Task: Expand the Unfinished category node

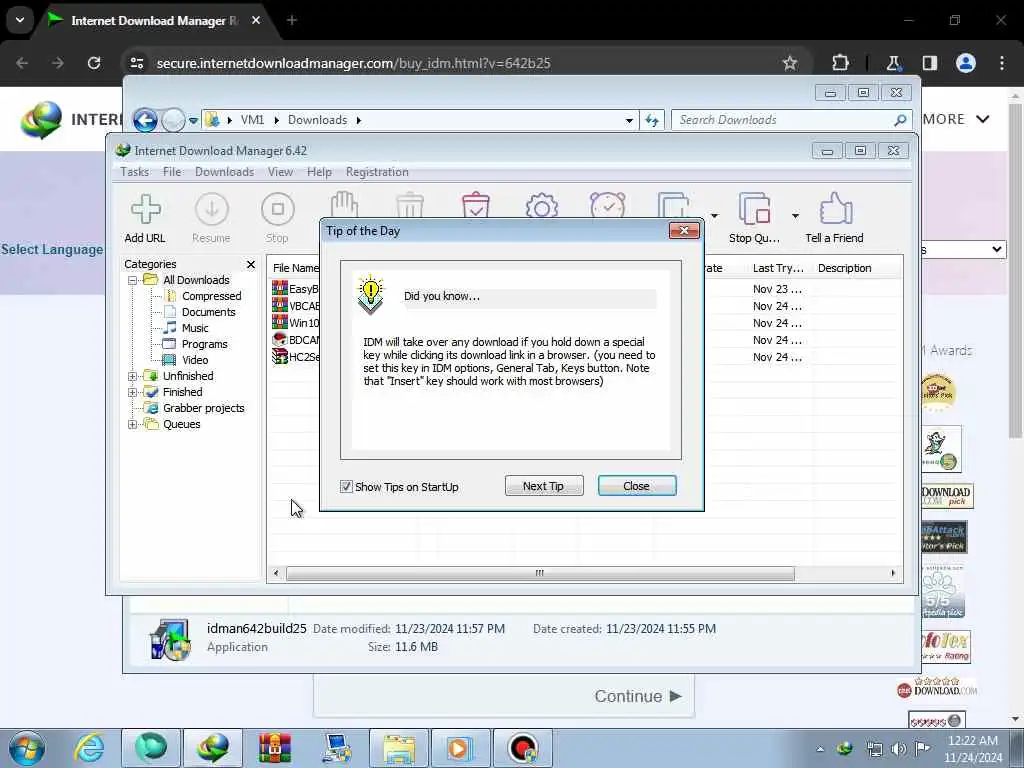Action: pyautogui.click(x=133, y=376)
